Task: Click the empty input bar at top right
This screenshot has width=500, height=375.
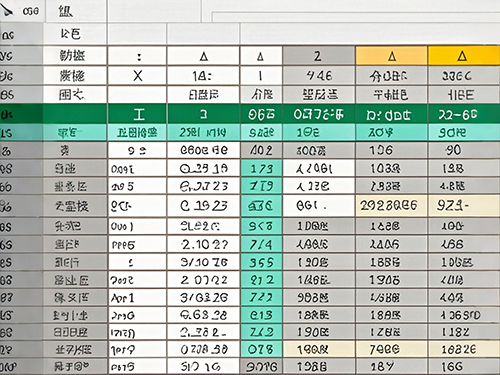Action: coord(355,17)
